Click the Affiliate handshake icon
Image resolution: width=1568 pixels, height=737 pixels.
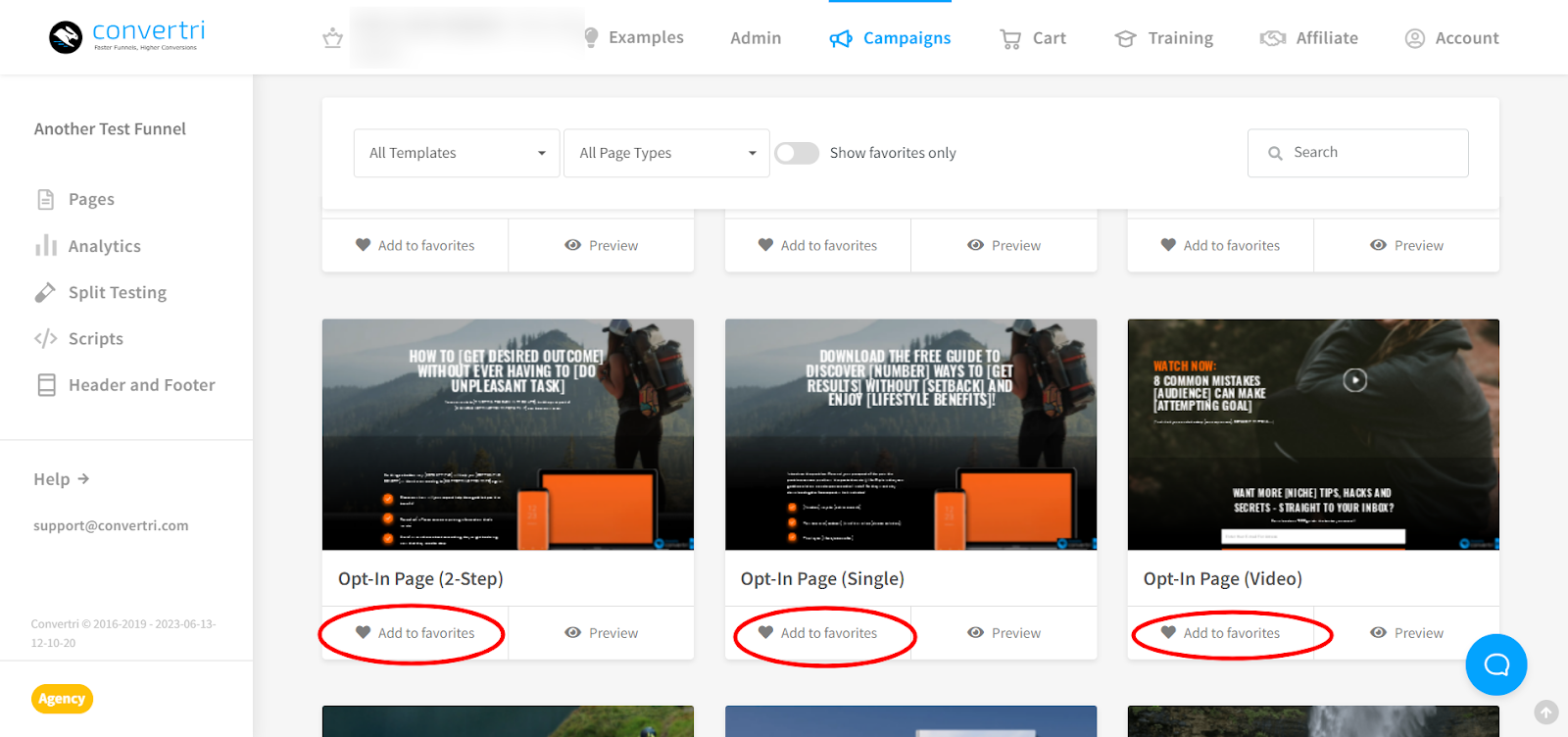tap(1272, 38)
